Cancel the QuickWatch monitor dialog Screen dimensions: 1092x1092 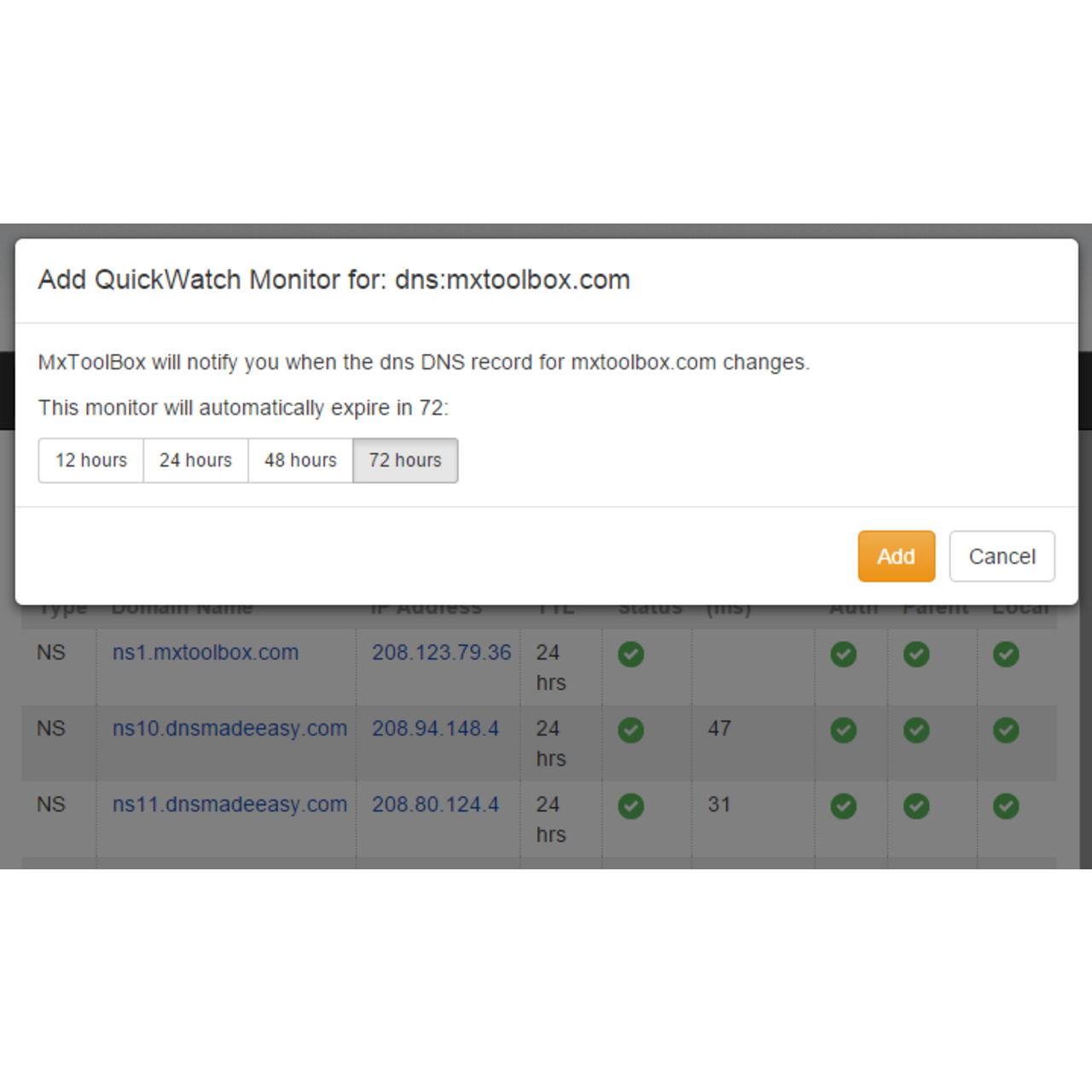pos(1002,556)
